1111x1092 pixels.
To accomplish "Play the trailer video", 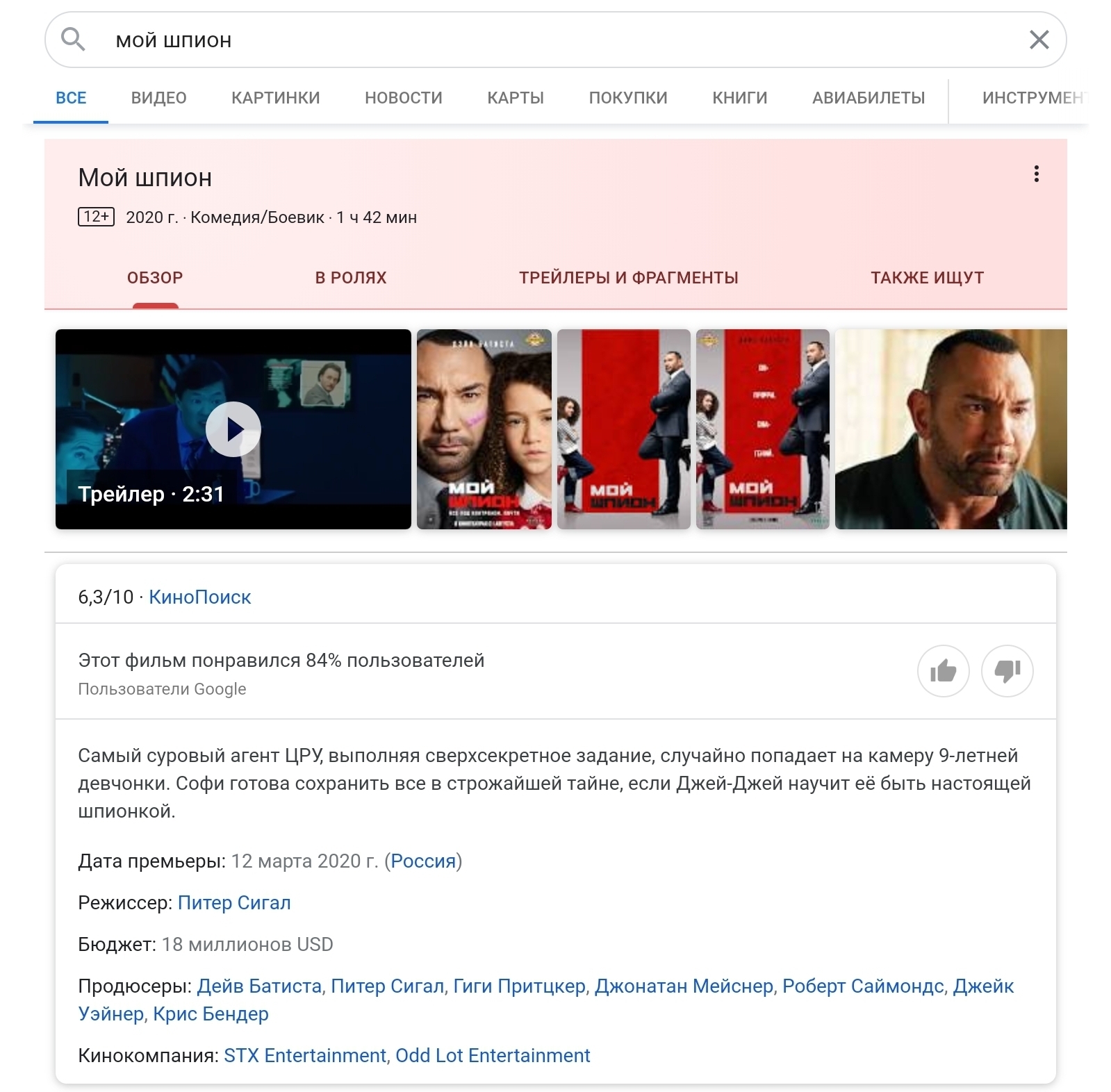I will [x=233, y=429].
